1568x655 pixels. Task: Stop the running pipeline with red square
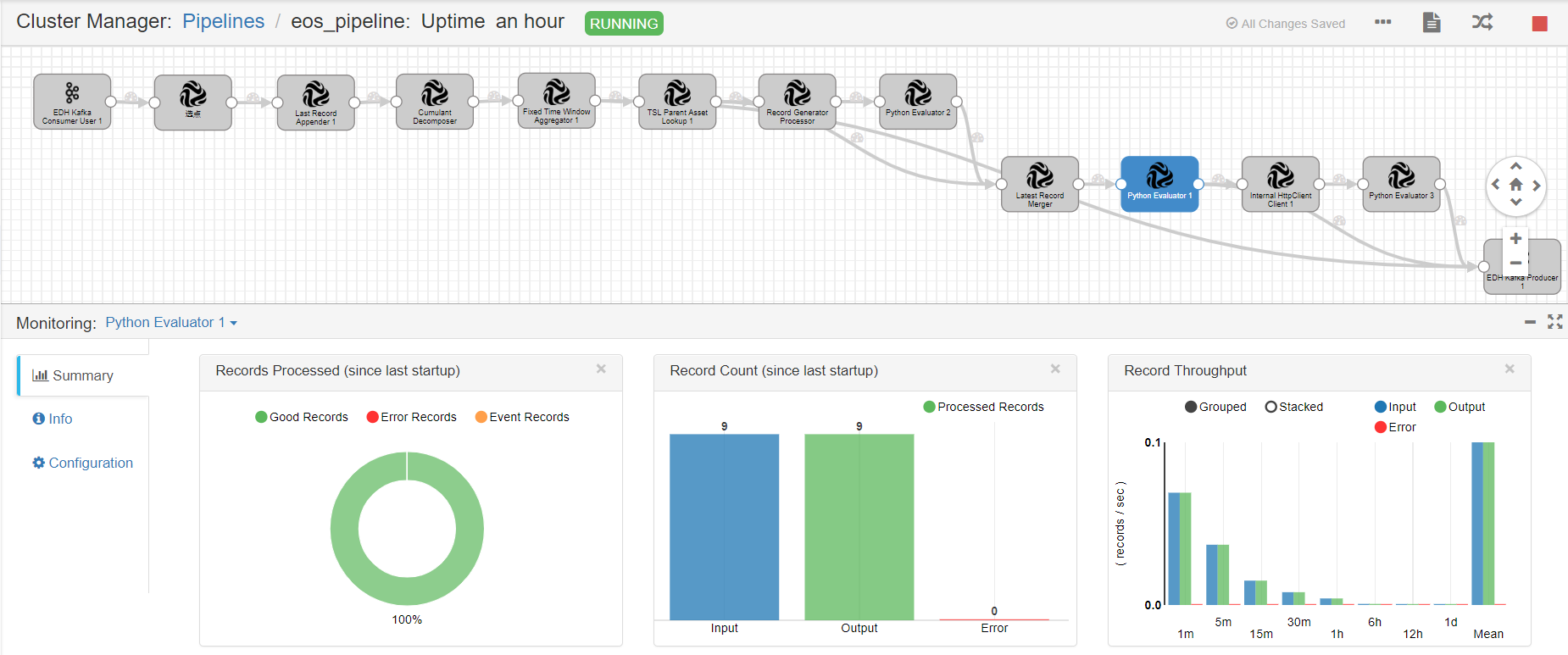click(1540, 24)
